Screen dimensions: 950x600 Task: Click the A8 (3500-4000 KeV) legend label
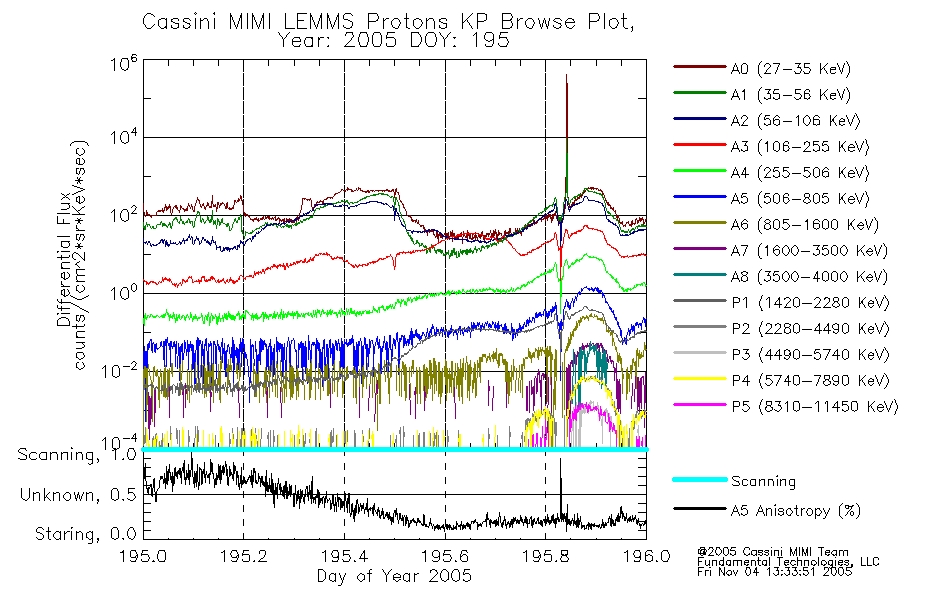pos(809,278)
